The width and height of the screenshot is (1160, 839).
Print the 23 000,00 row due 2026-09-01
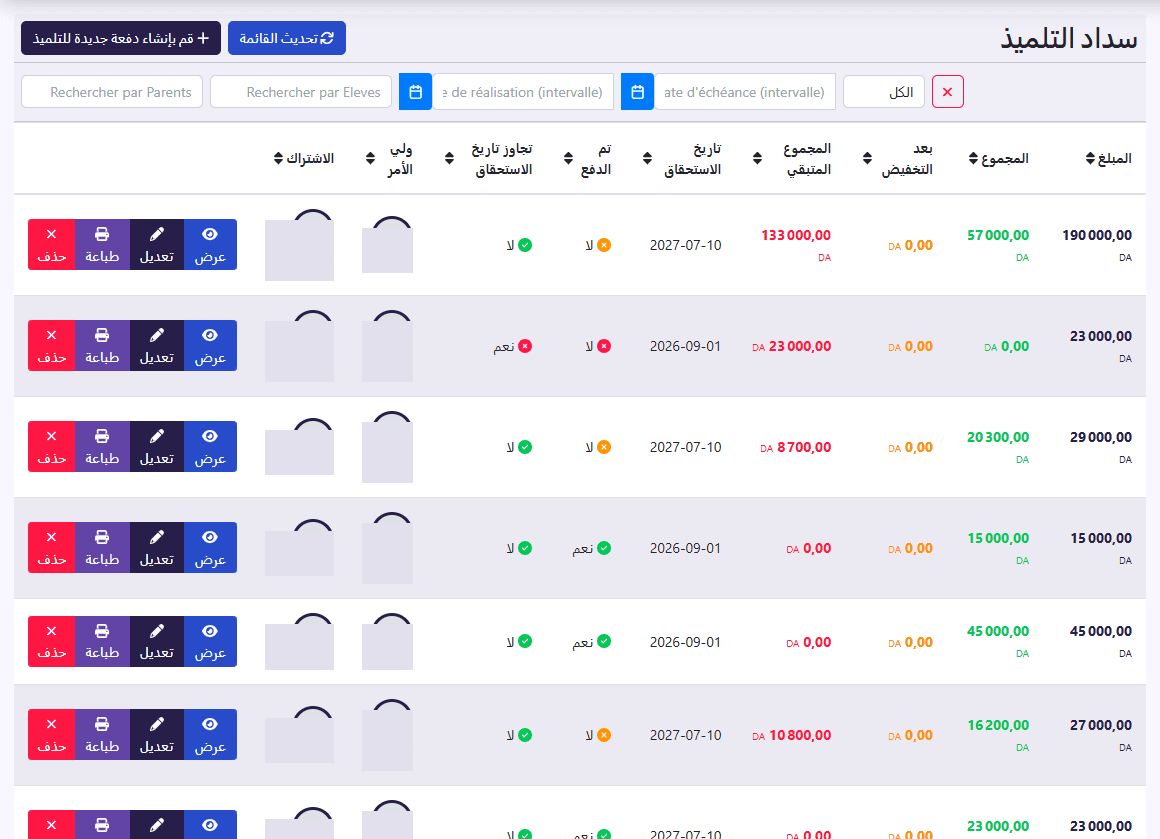(x=102, y=346)
